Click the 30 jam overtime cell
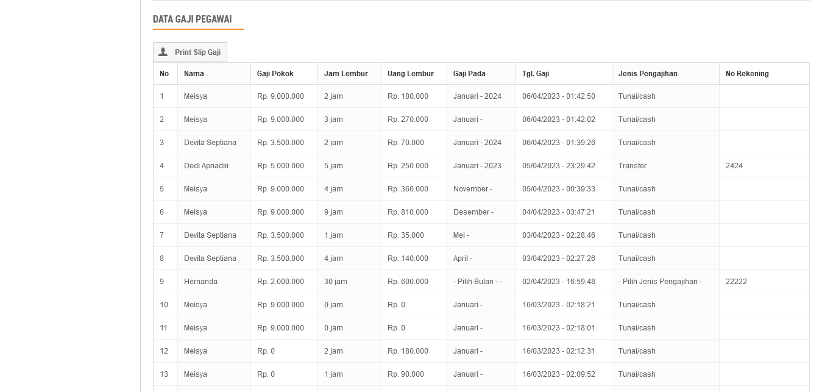This screenshot has height=392, width=822. (x=336, y=281)
